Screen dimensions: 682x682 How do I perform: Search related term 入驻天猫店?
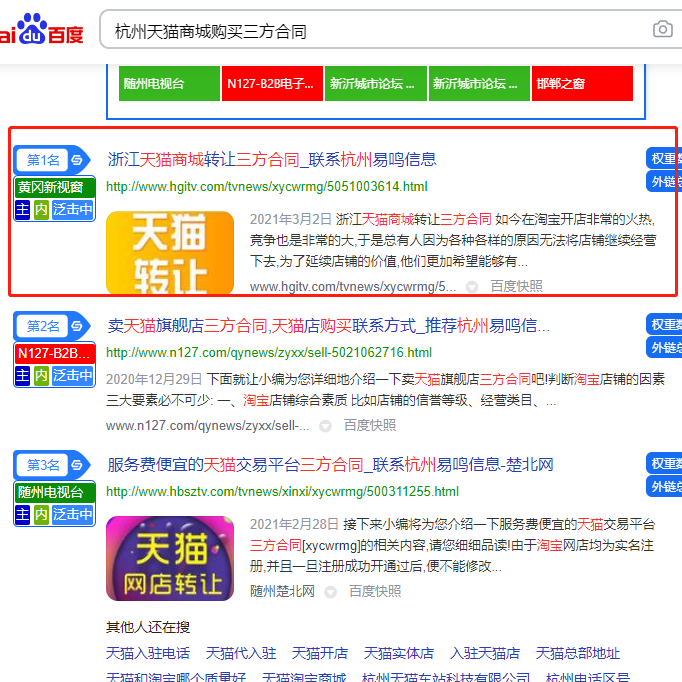(x=485, y=653)
